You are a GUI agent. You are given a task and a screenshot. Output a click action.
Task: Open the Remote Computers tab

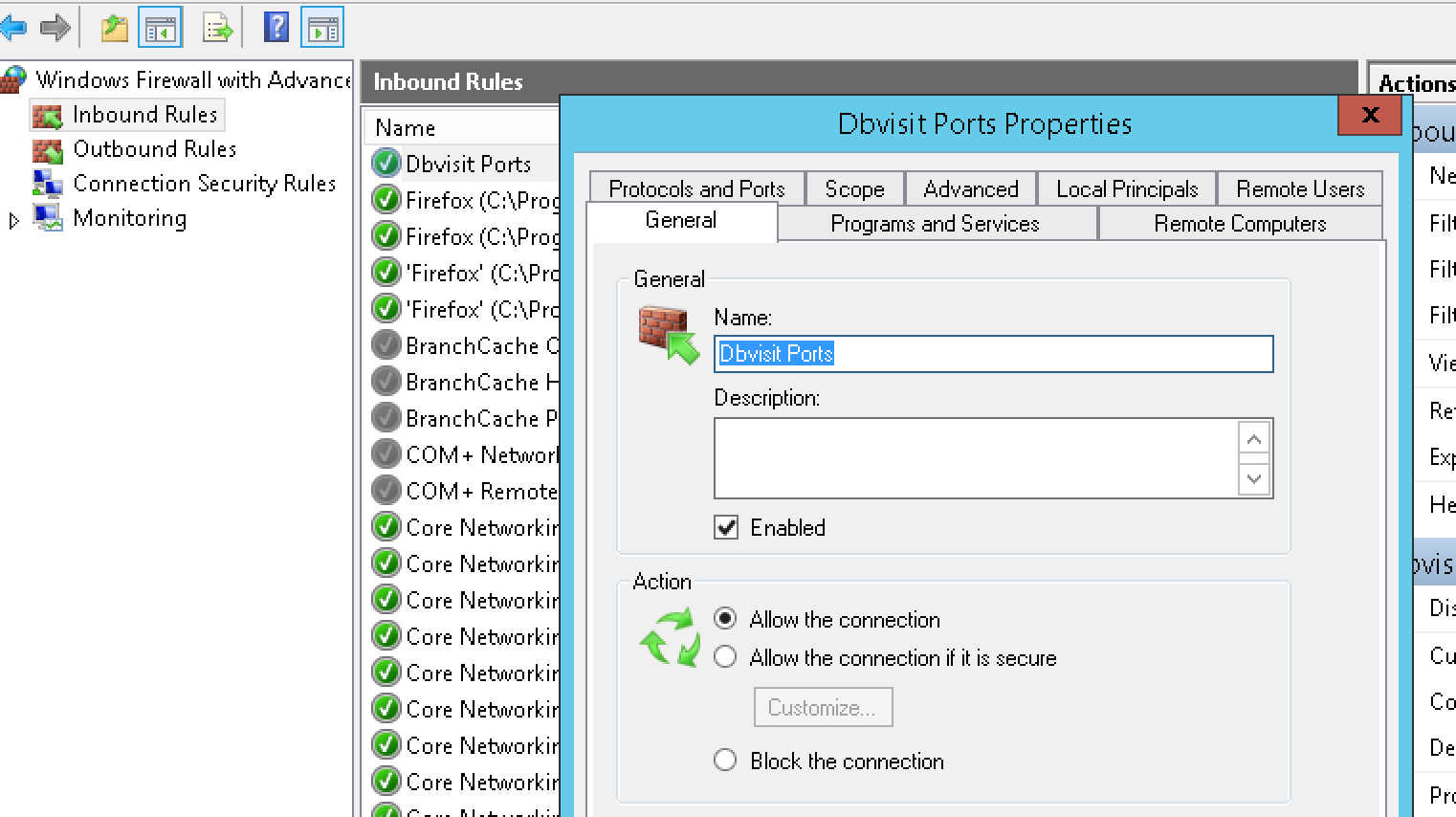pos(1240,224)
